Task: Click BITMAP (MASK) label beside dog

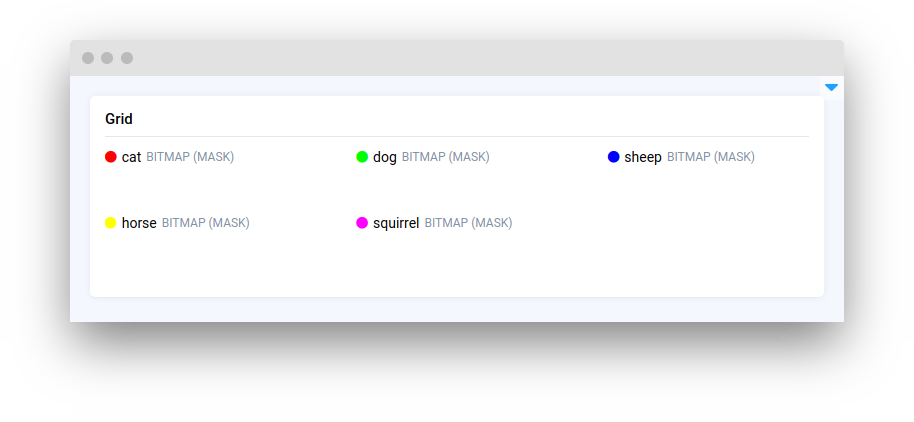Action: point(446,157)
